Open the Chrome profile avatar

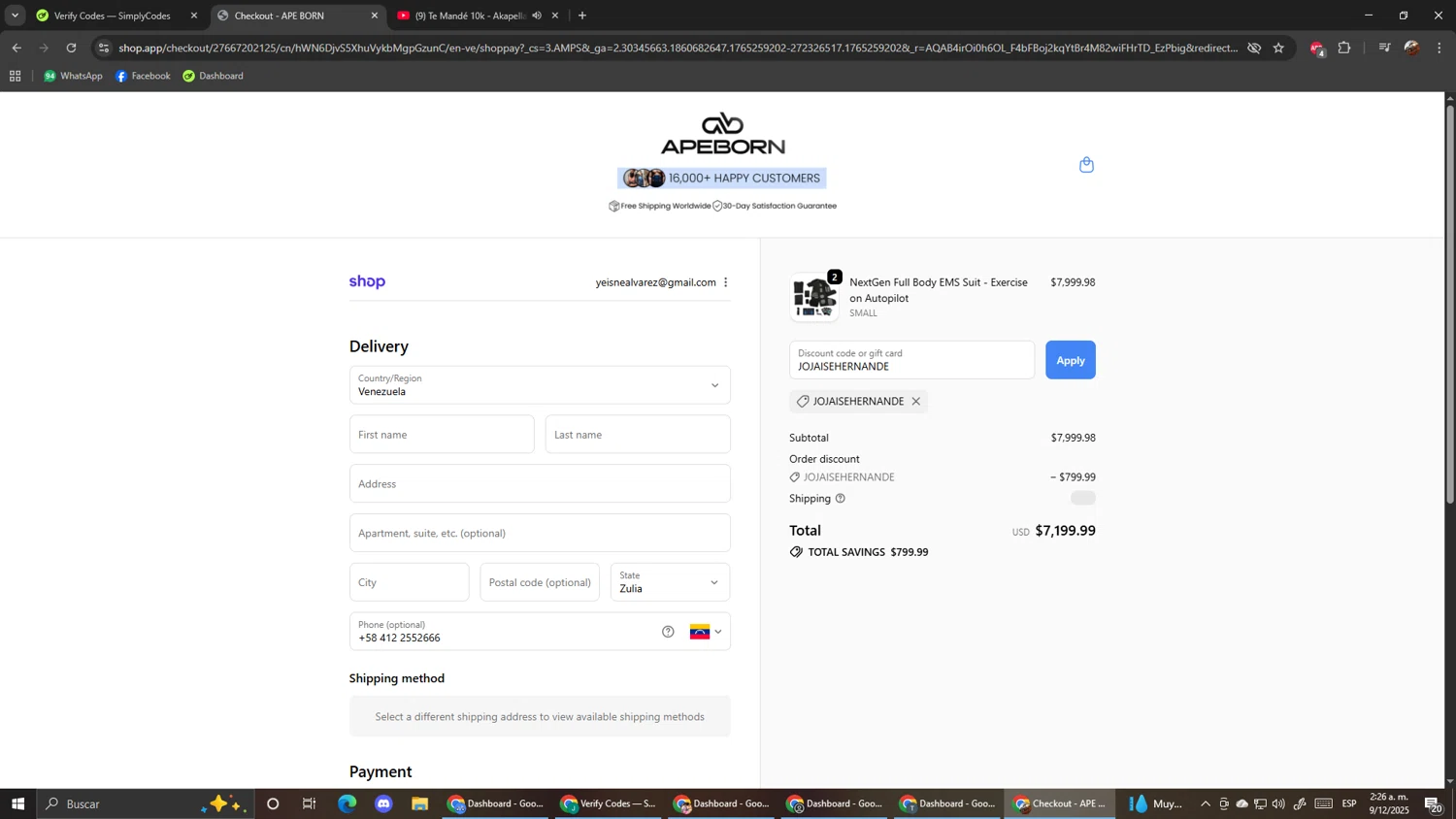pos(1411,48)
